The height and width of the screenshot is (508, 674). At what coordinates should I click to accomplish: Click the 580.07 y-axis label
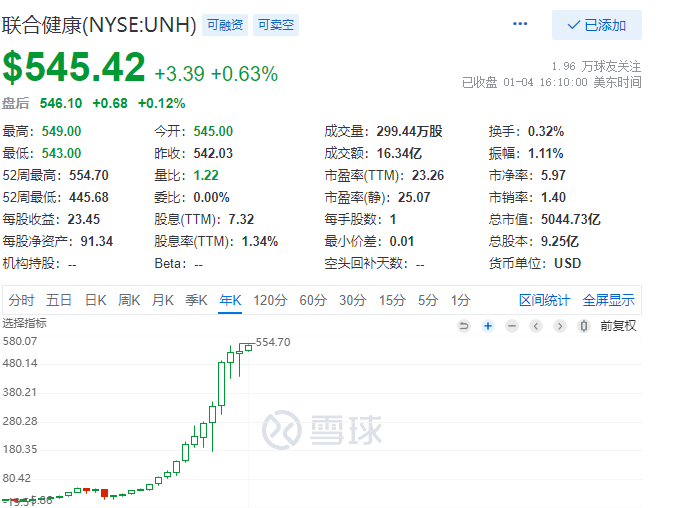(x=20, y=341)
